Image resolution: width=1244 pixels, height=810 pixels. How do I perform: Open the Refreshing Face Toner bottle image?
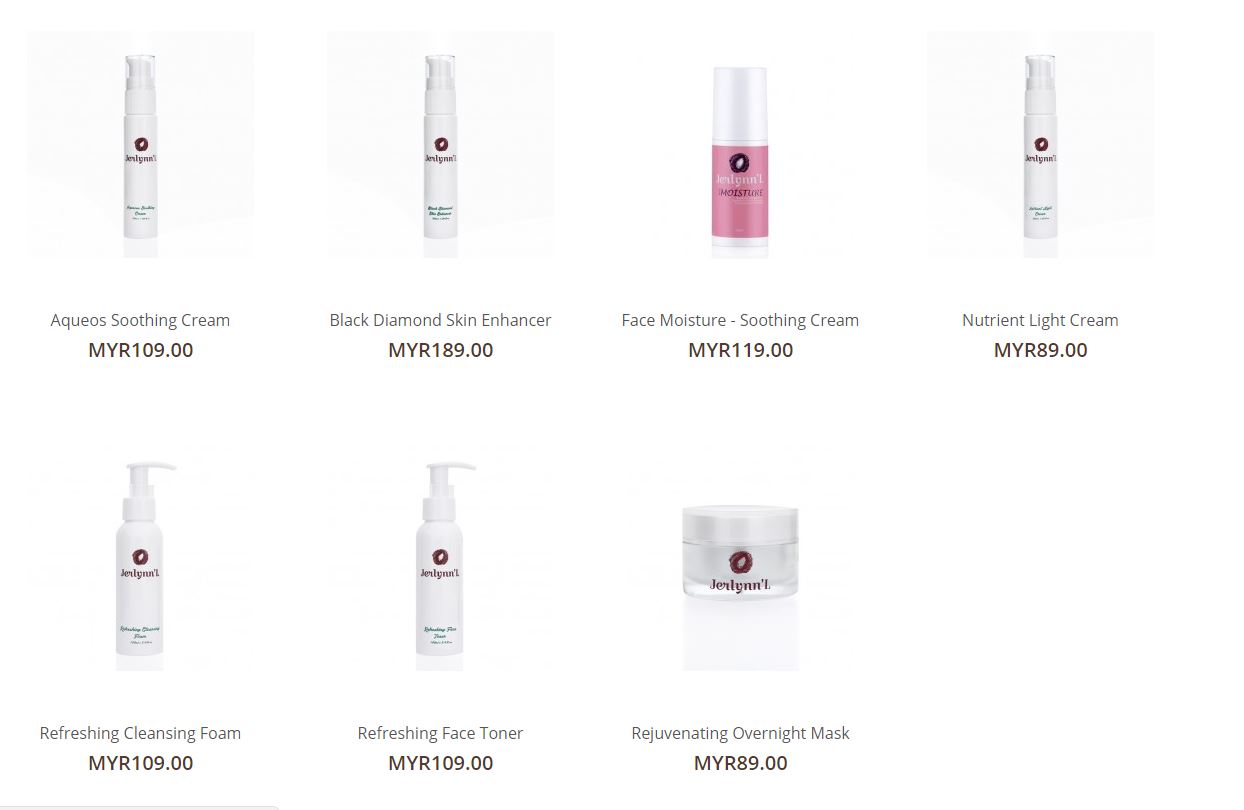click(440, 558)
